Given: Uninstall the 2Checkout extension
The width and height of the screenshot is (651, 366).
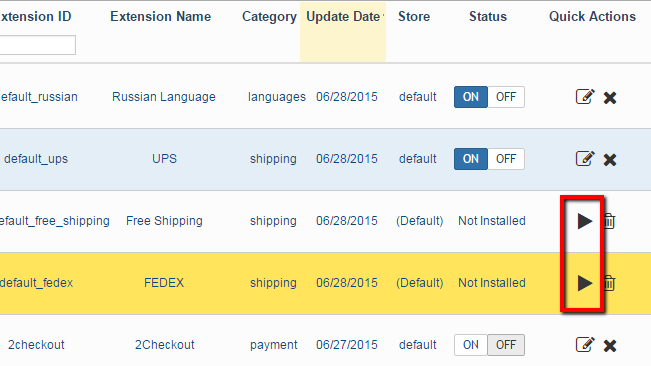Looking at the screenshot, I should [610, 345].
